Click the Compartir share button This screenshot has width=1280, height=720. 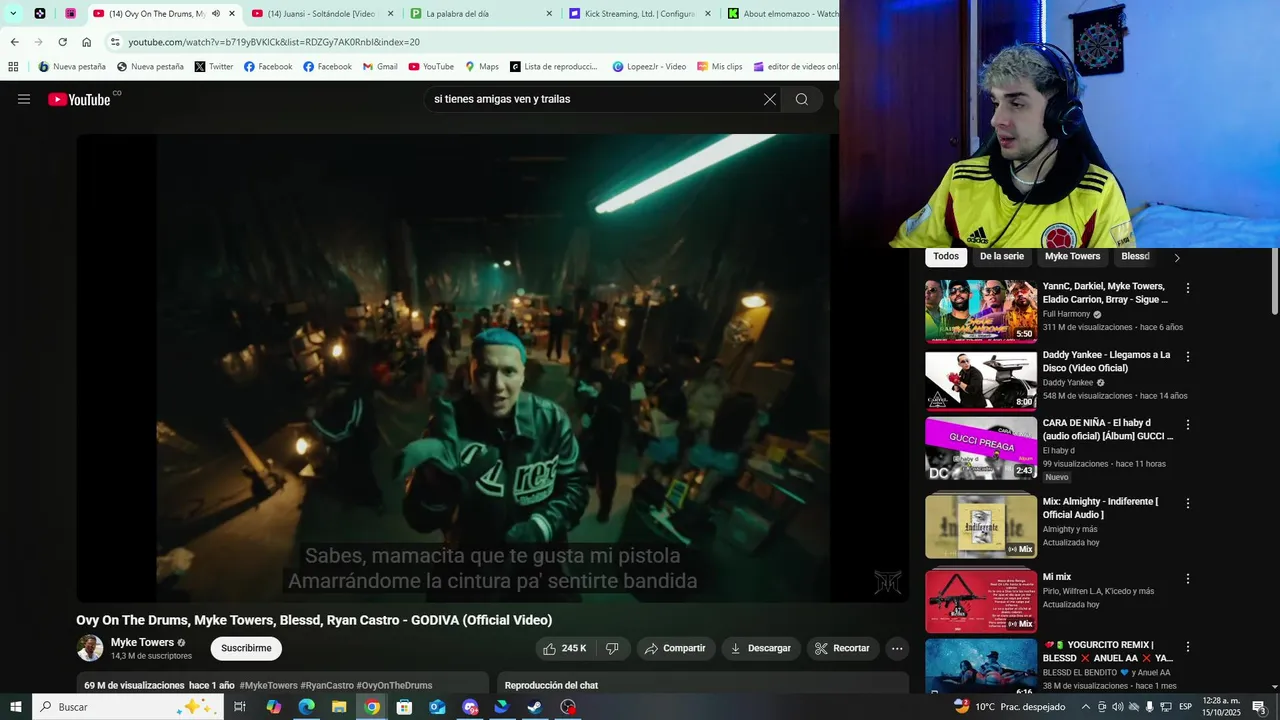[676, 648]
